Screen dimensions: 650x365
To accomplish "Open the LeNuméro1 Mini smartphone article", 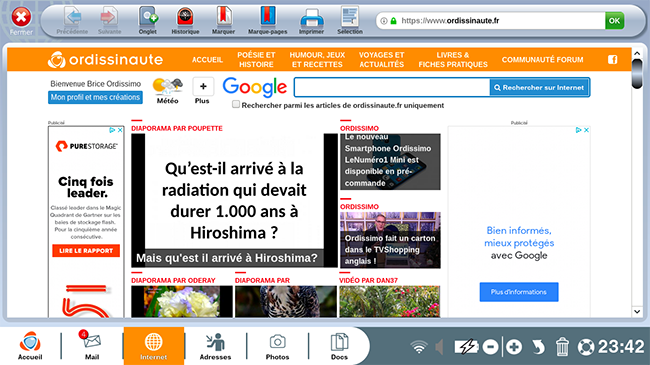I will (390, 161).
